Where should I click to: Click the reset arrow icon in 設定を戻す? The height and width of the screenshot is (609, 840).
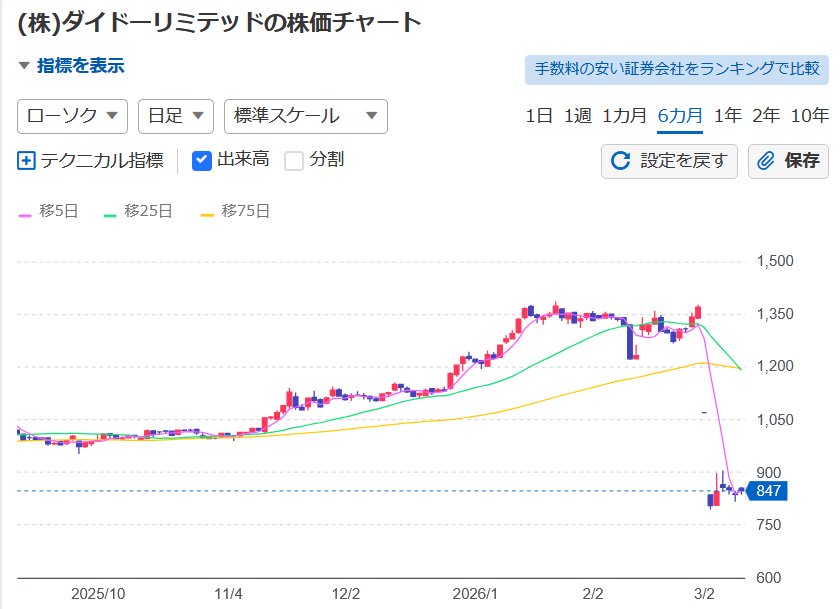(x=620, y=161)
